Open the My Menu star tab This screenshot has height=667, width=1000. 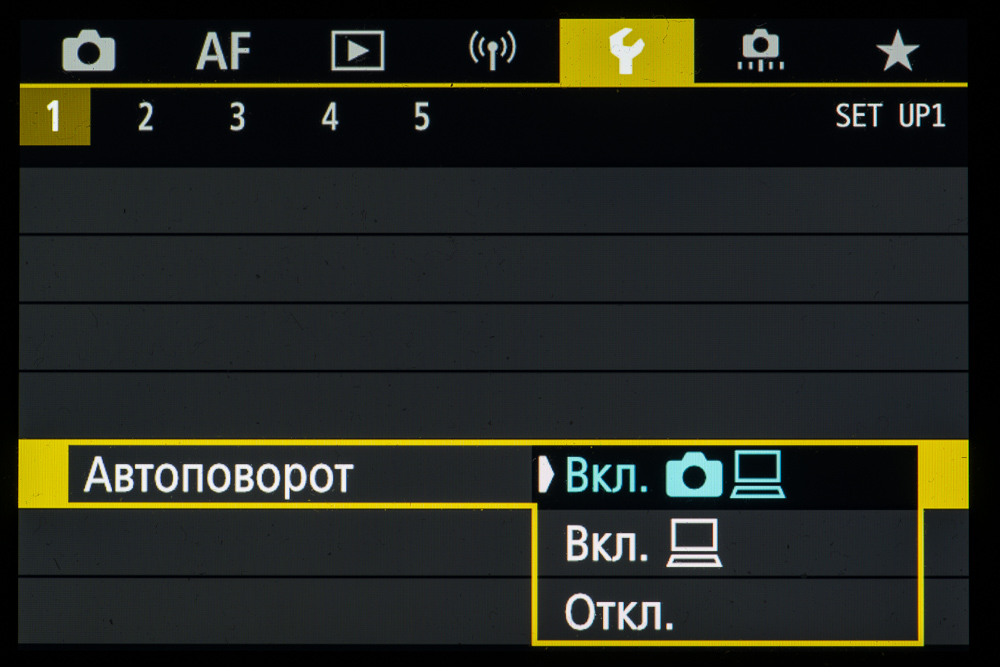tap(897, 52)
